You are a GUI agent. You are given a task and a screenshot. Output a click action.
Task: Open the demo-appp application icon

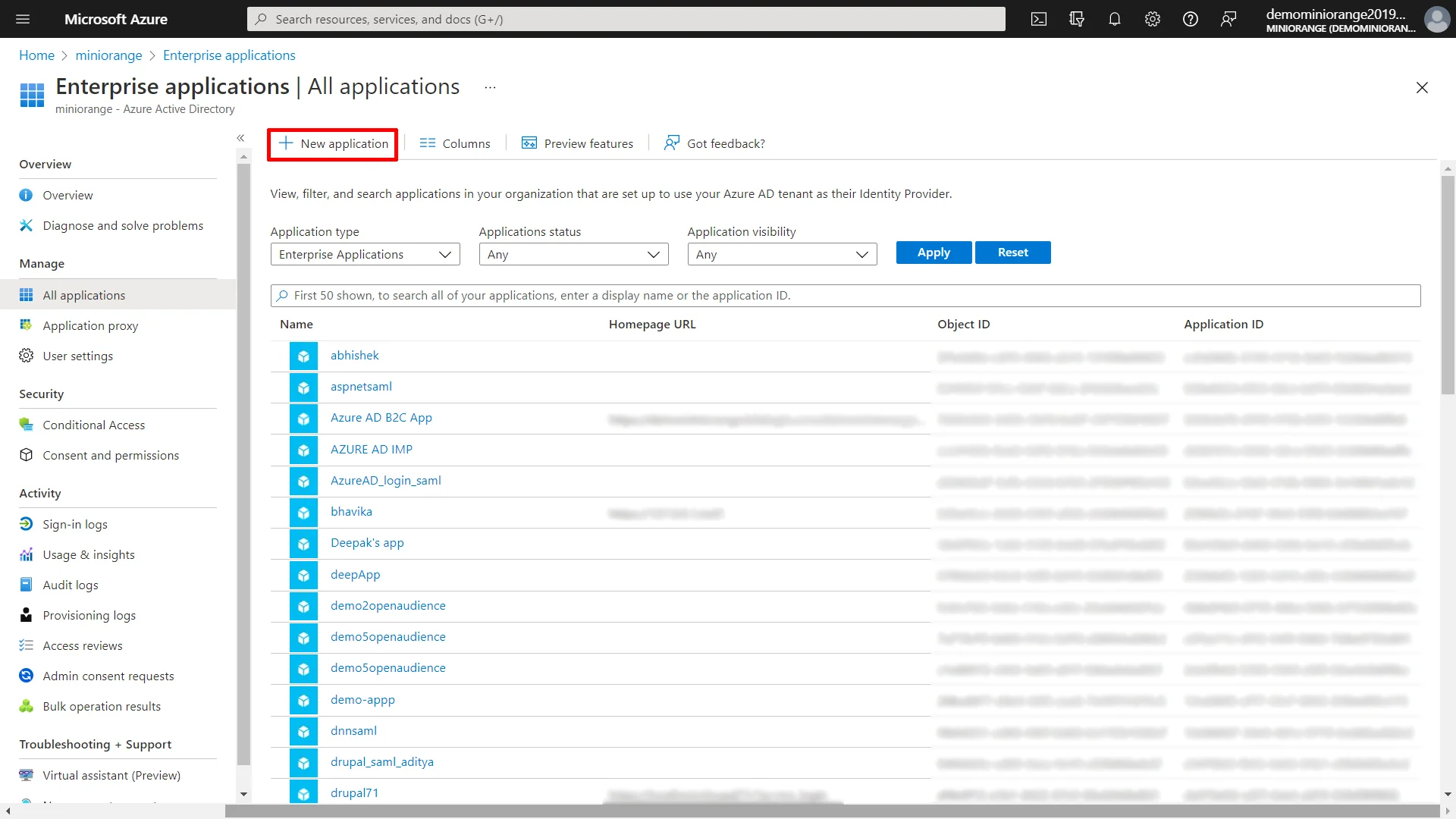pos(304,699)
